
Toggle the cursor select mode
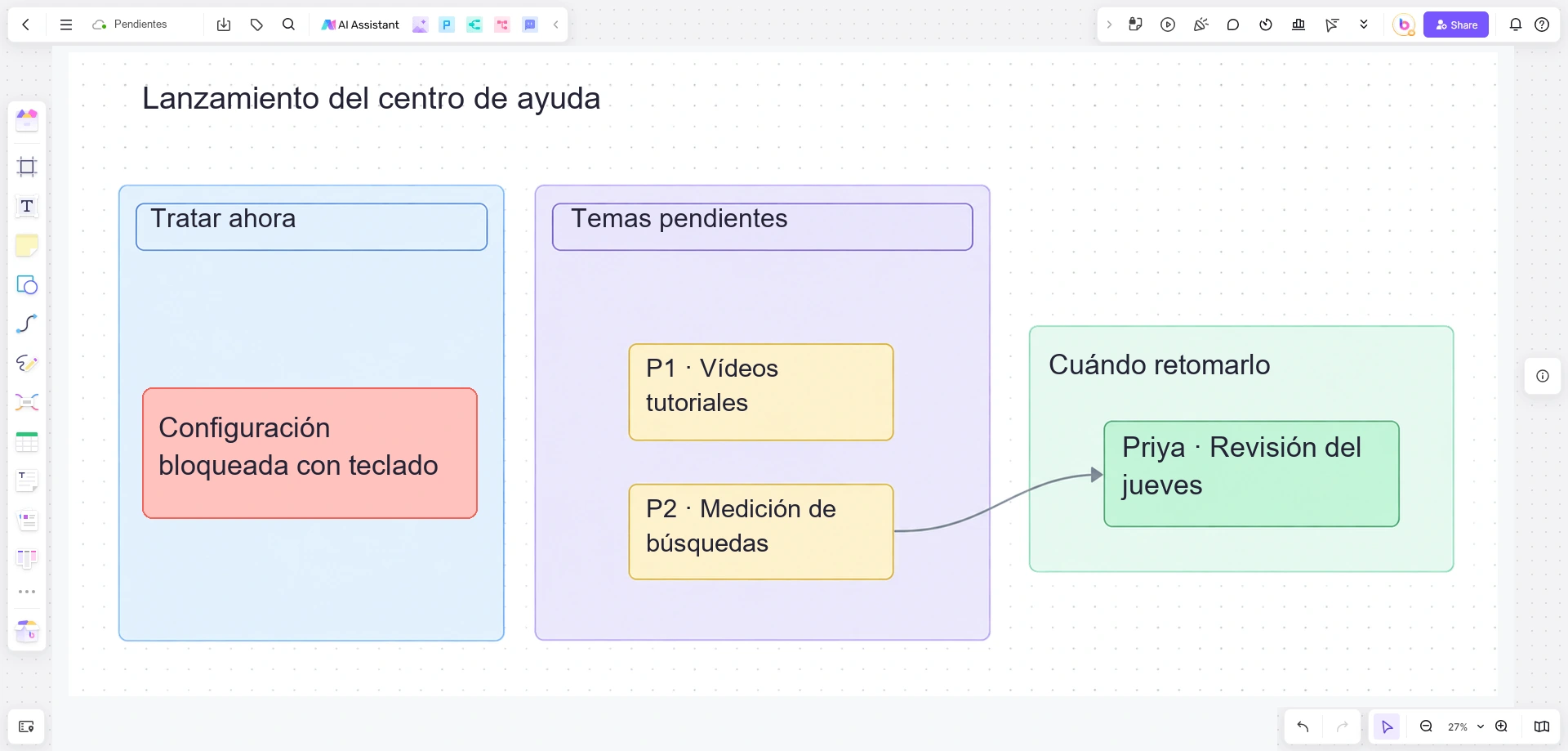(1387, 726)
